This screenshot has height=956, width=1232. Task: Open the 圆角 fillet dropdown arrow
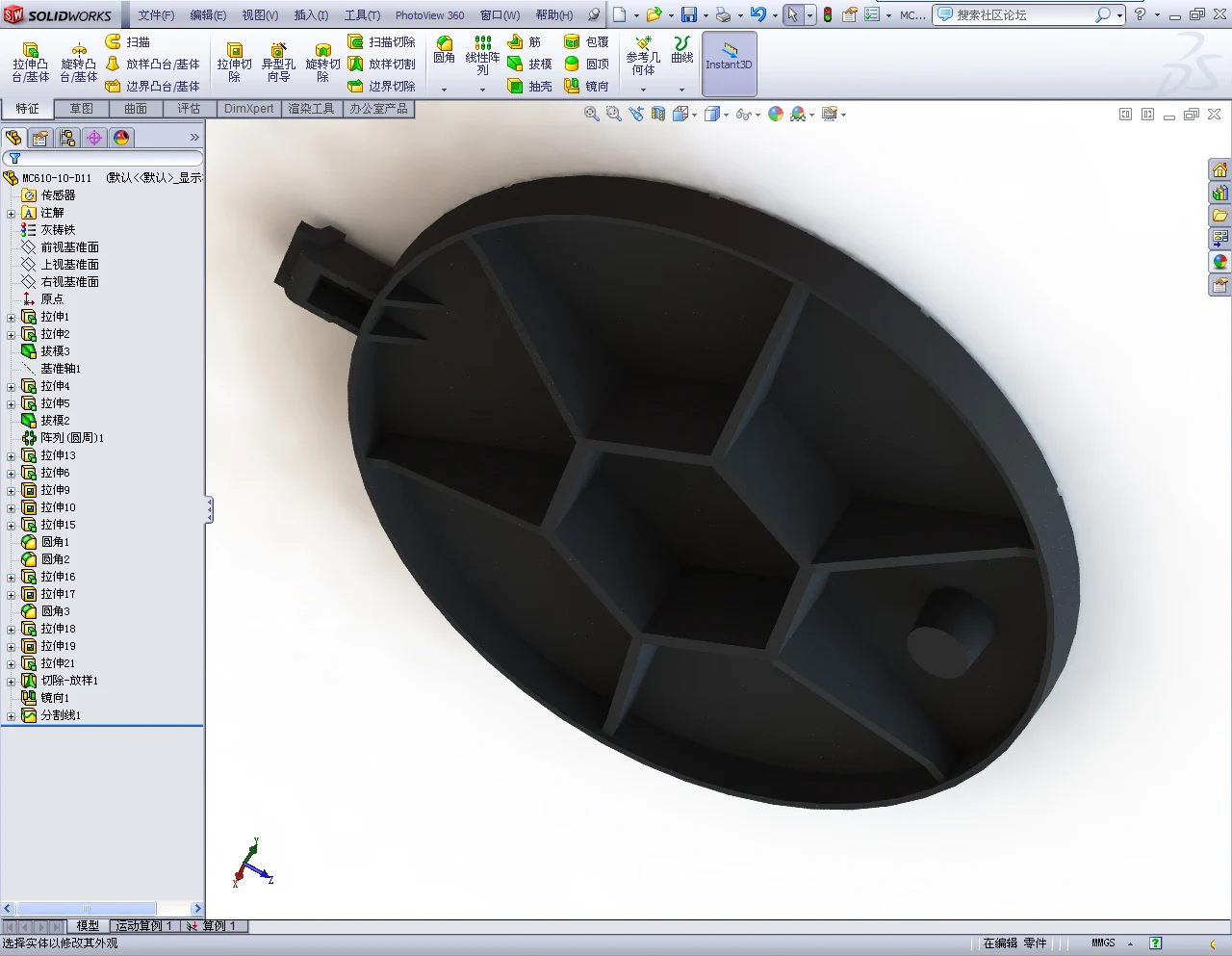coord(444,90)
